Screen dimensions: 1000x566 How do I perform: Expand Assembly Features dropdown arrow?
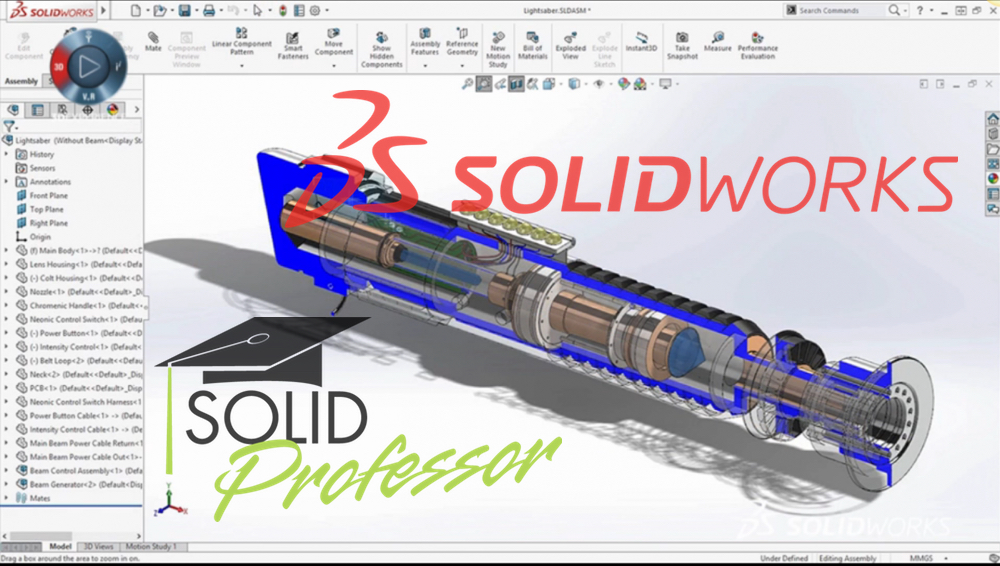(425, 65)
